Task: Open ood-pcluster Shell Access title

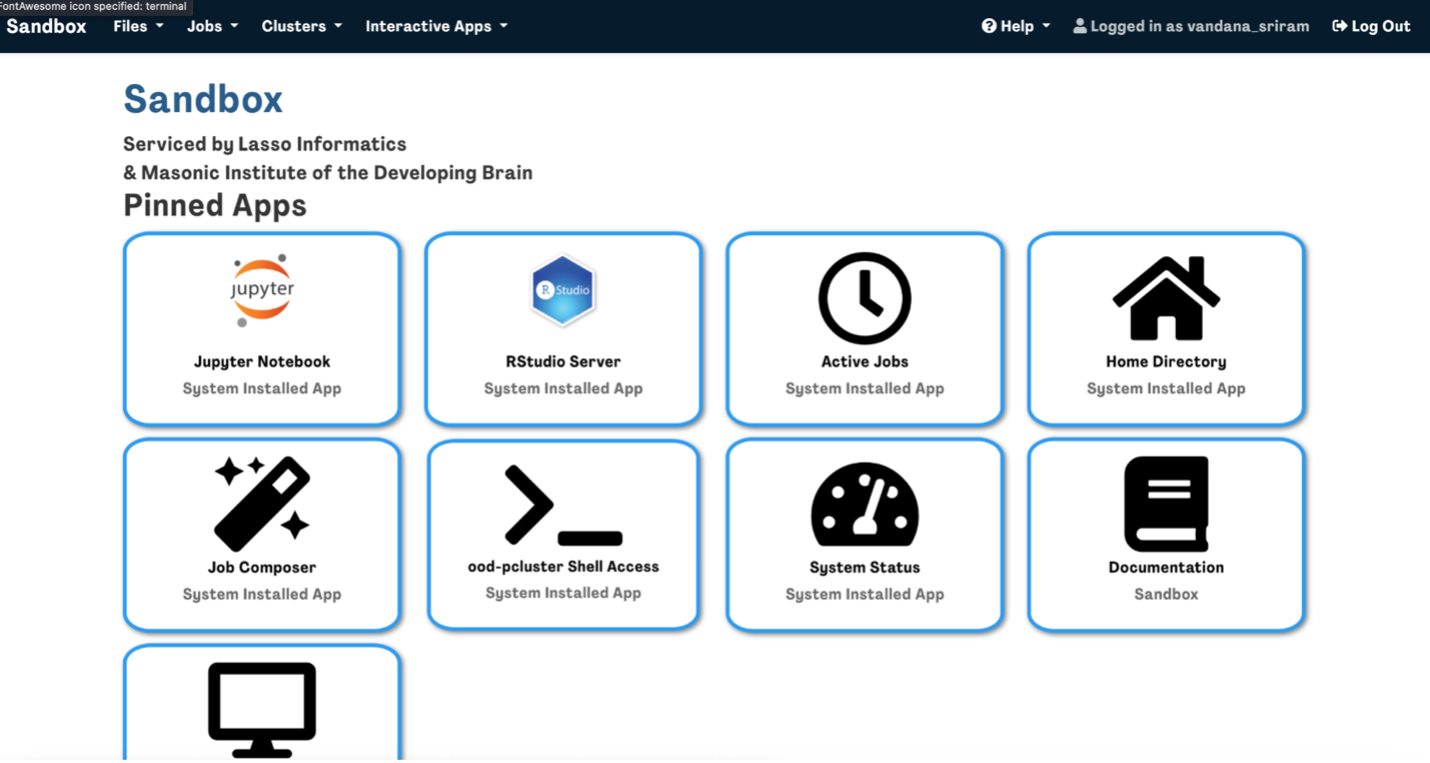Action: [x=564, y=567]
